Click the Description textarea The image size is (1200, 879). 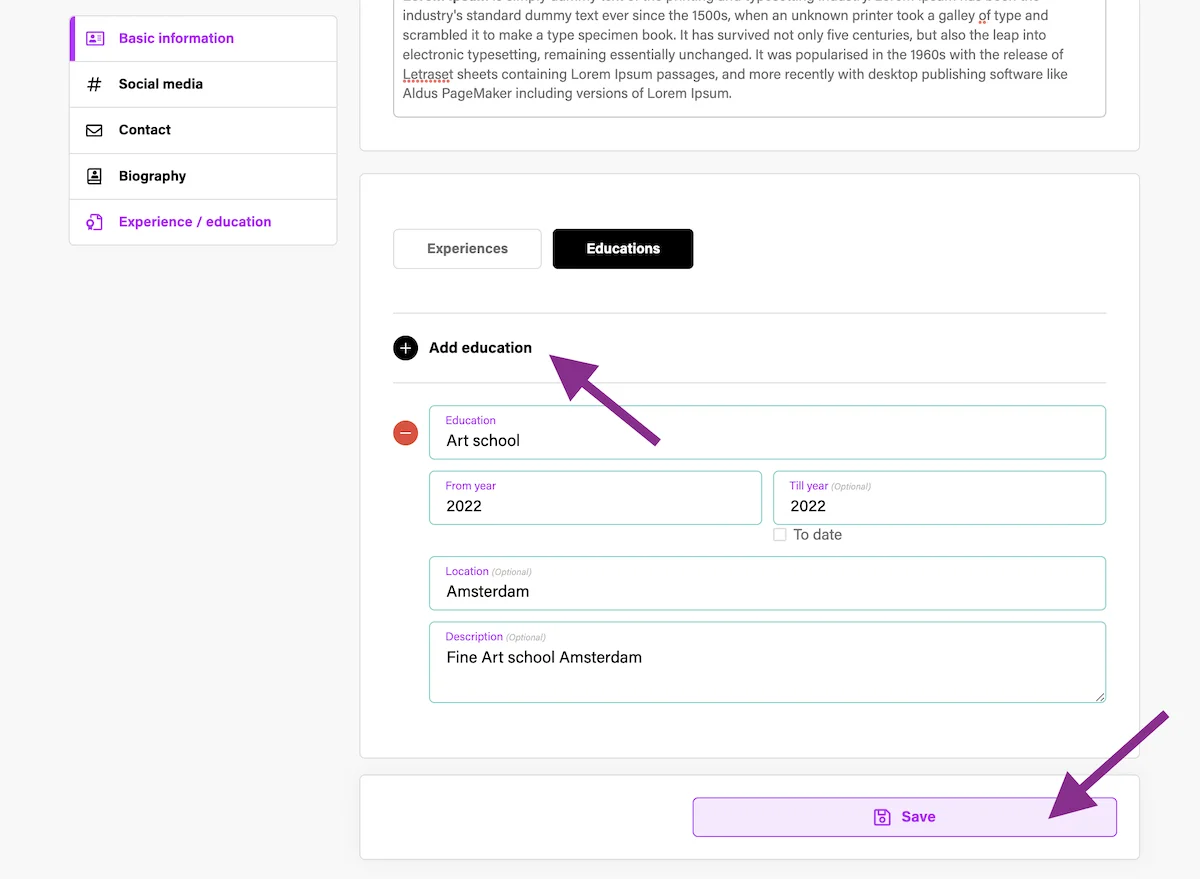[767, 662]
